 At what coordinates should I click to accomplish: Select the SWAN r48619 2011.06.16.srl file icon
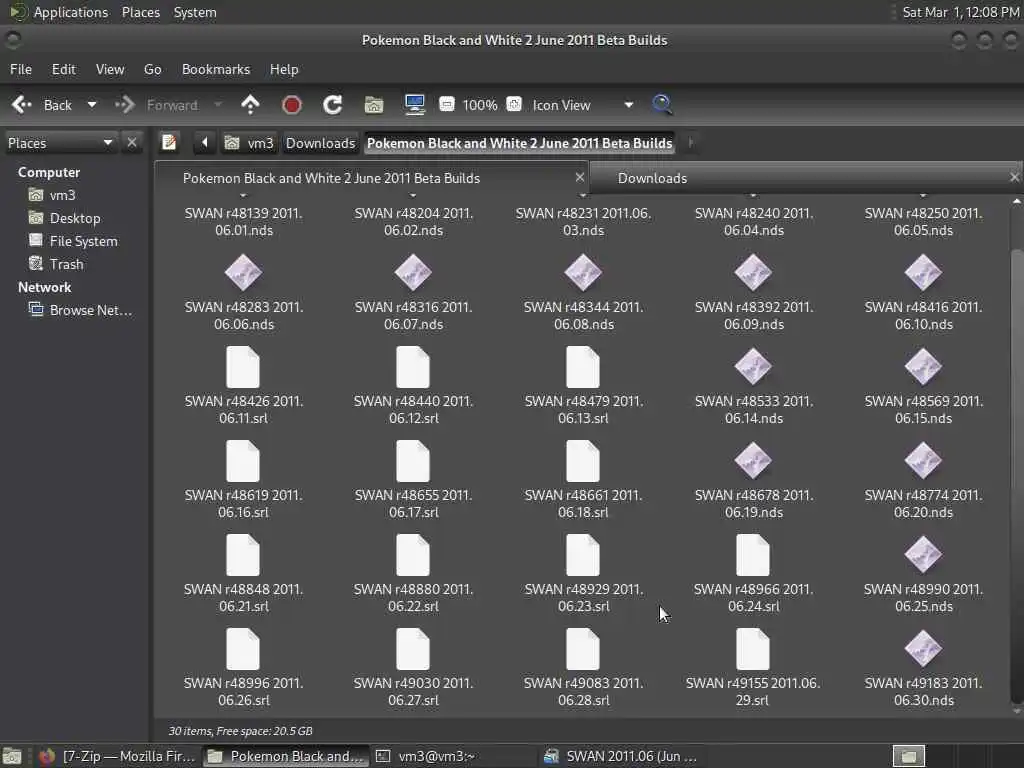[243, 461]
